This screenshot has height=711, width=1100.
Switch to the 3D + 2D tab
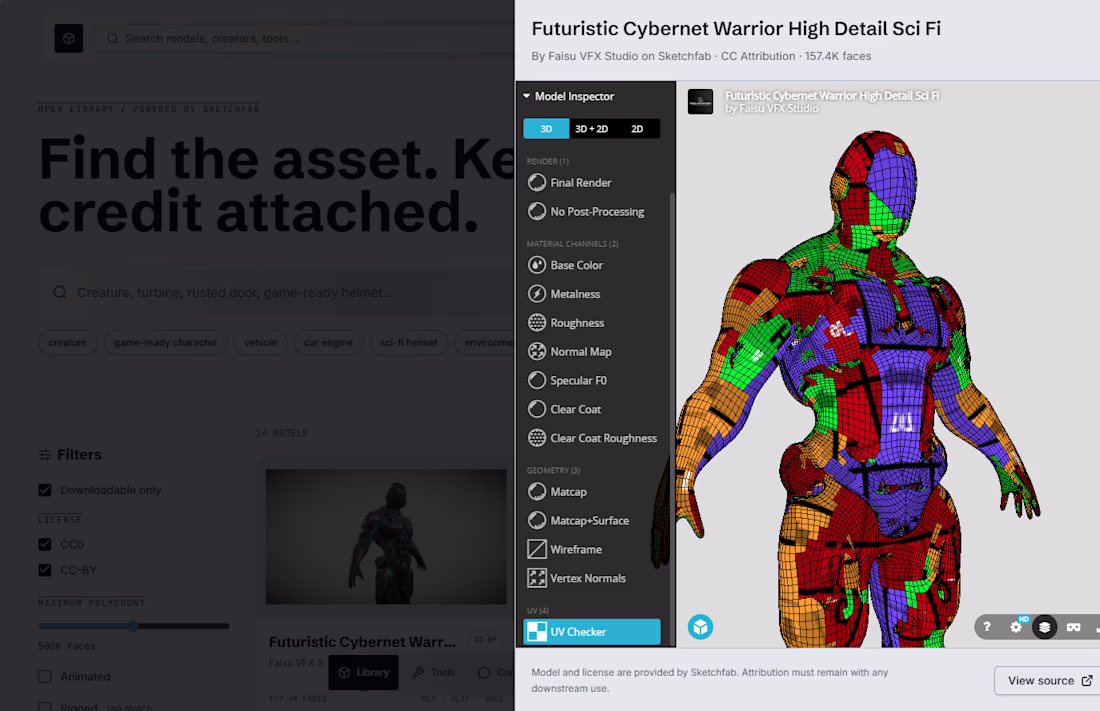pos(591,128)
